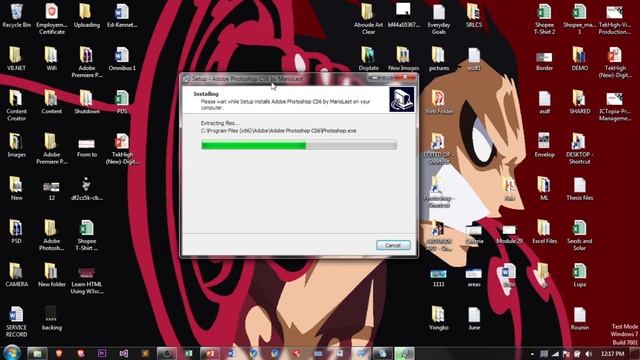Open the PowerPoint taskbar icon
The width and height of the screenshot is (640, 360).
(x=210, y=353)
